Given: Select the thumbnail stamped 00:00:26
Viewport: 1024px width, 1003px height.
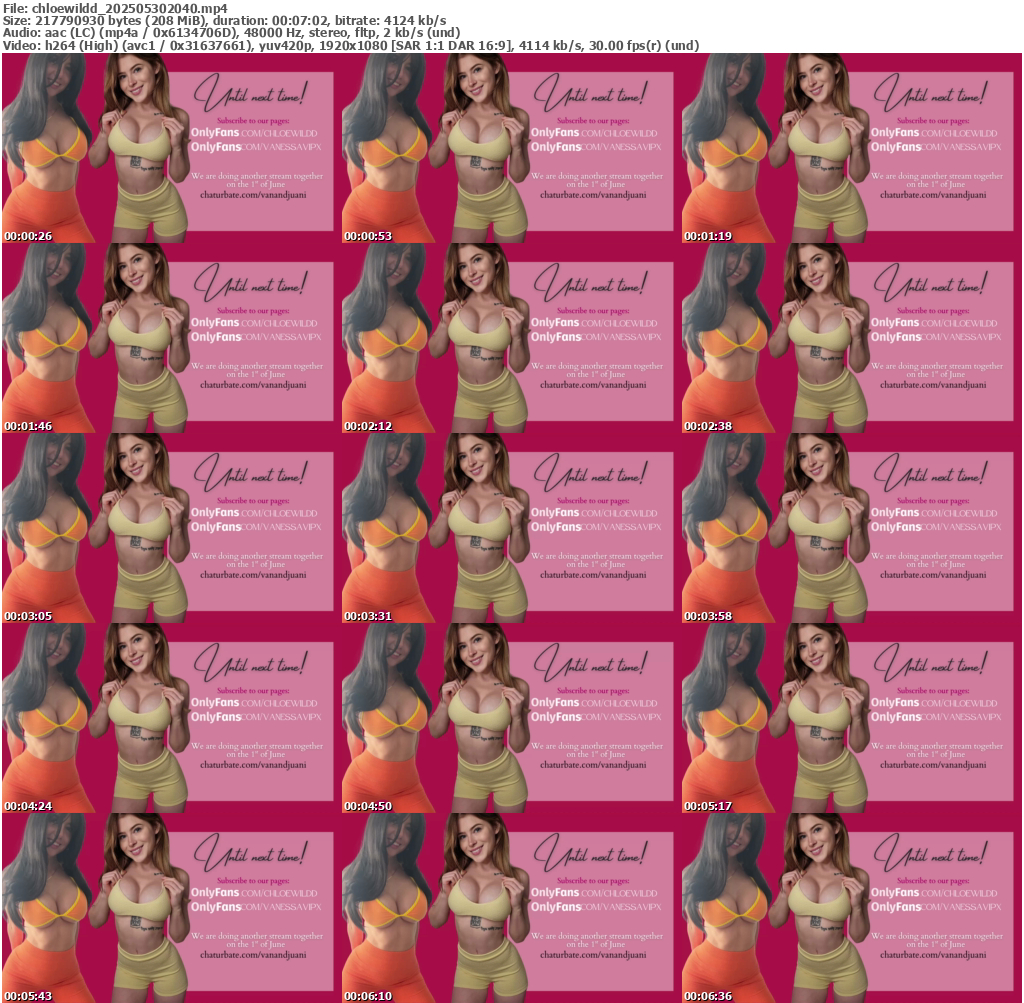Looking at the screenshot, I should 172,148.
